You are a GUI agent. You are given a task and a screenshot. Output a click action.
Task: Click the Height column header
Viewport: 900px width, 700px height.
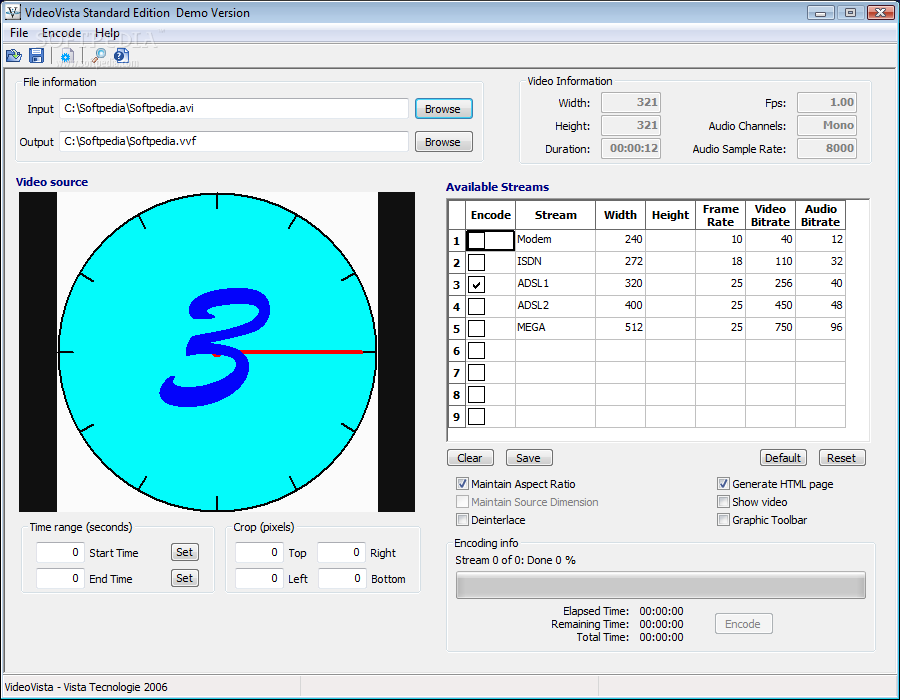tap(670, 215)
